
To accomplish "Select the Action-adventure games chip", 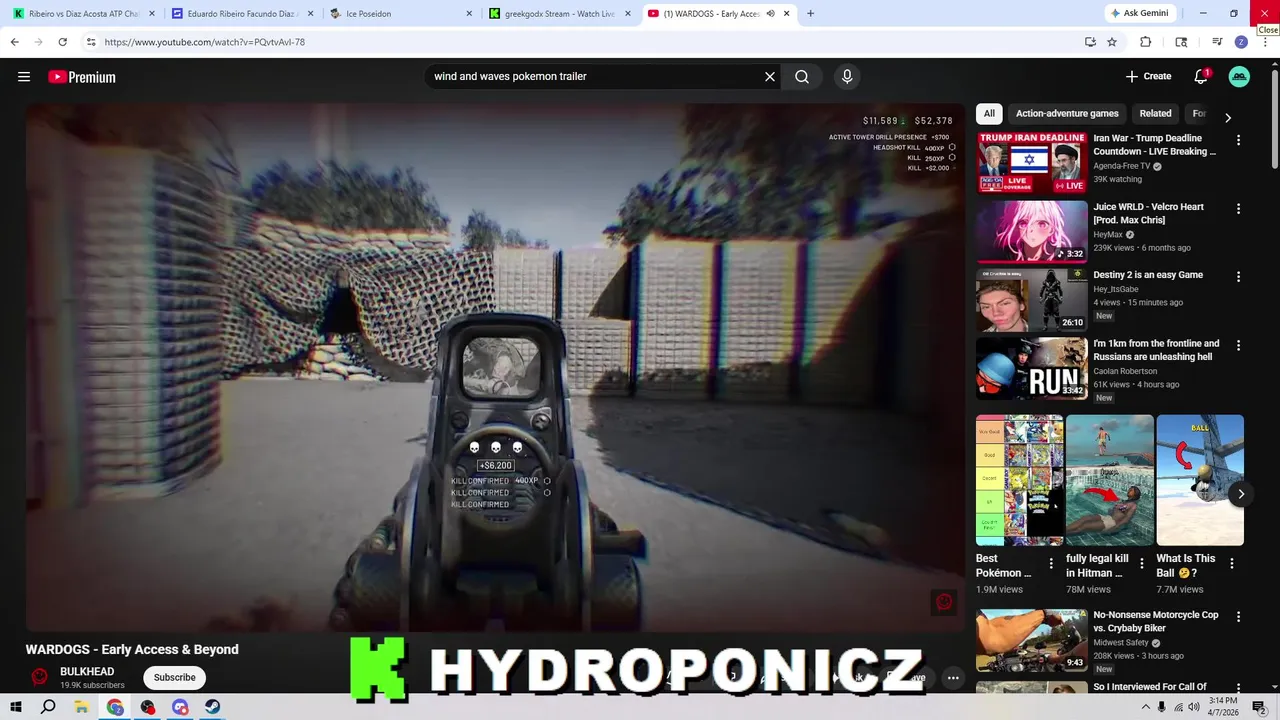I will point(1067,114).
